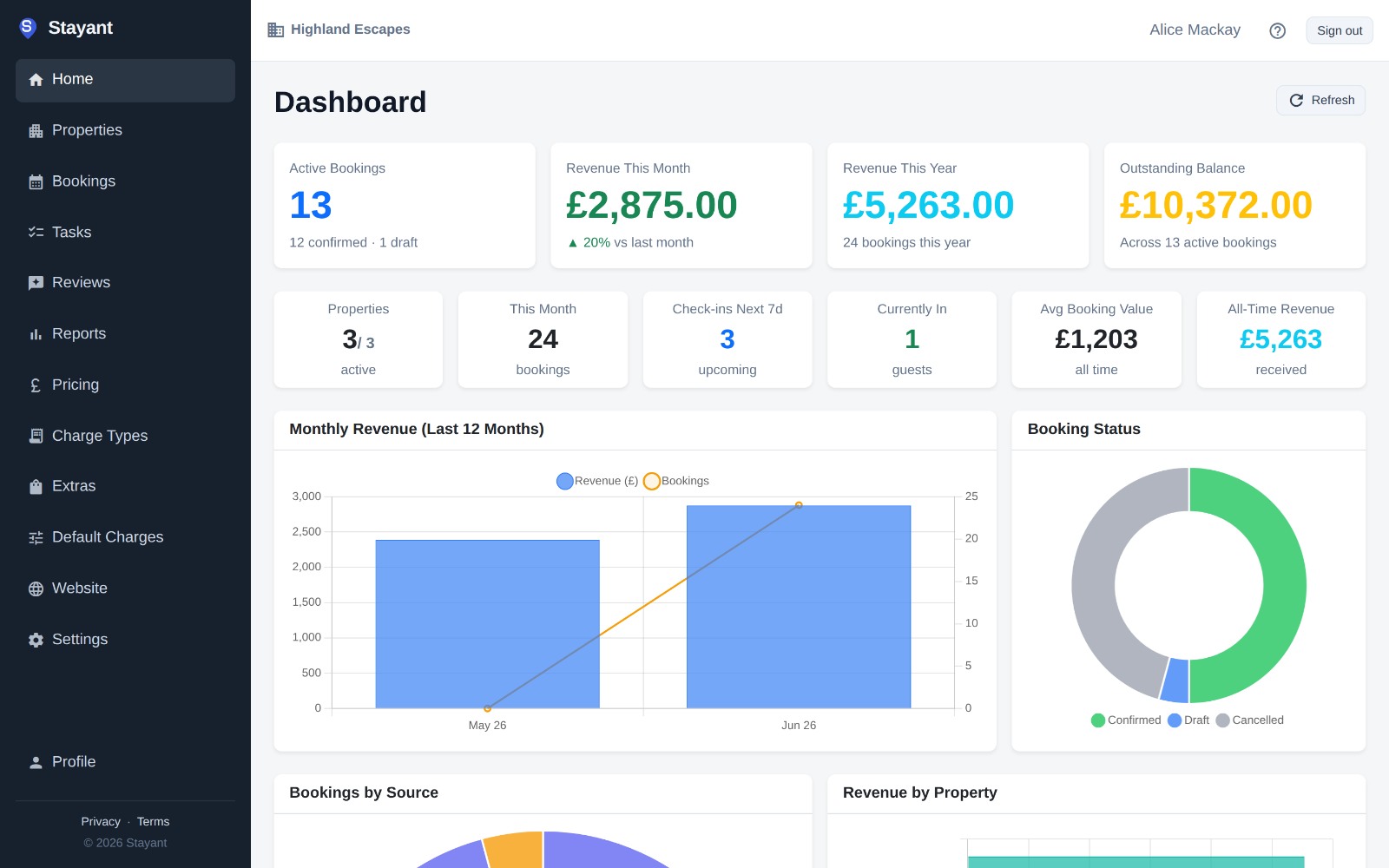
Task: Open the Profile page
Action: click(125, 762)
